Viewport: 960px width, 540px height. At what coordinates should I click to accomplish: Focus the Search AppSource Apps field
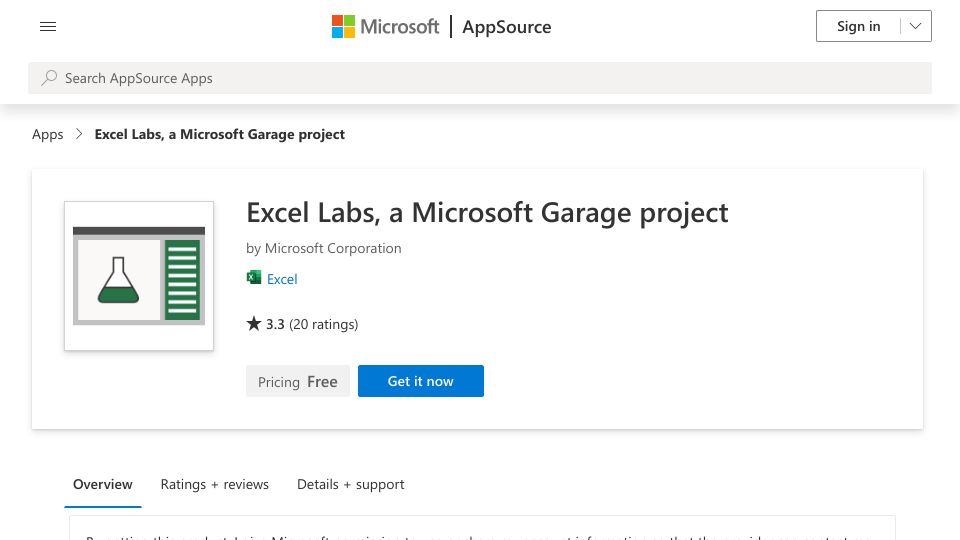pos(480,78)
